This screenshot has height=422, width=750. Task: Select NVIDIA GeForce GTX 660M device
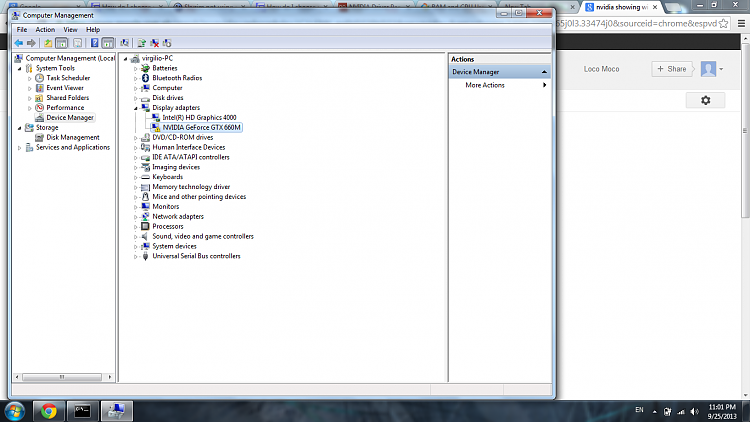click(x=201, y=127)
